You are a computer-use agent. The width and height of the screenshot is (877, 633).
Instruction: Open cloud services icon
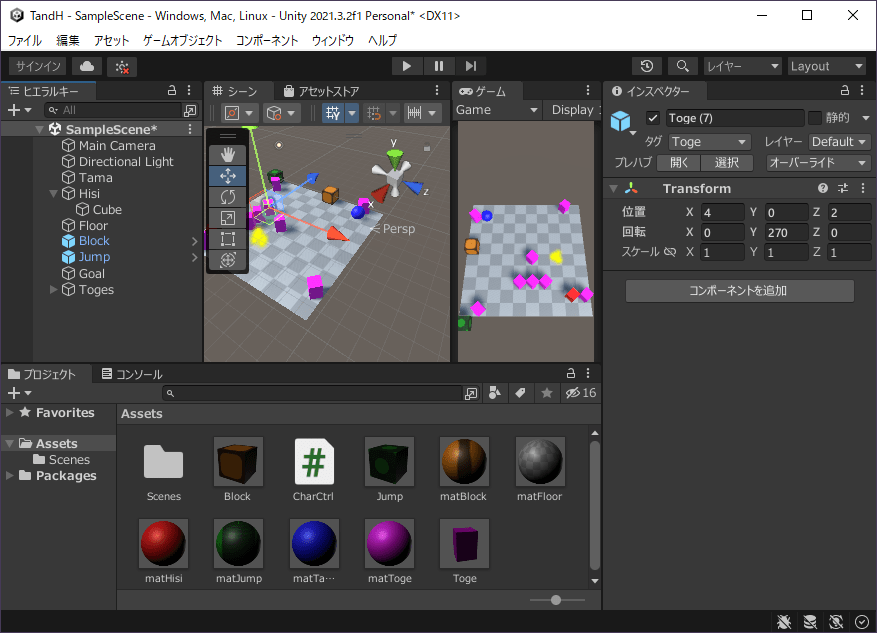87,67
